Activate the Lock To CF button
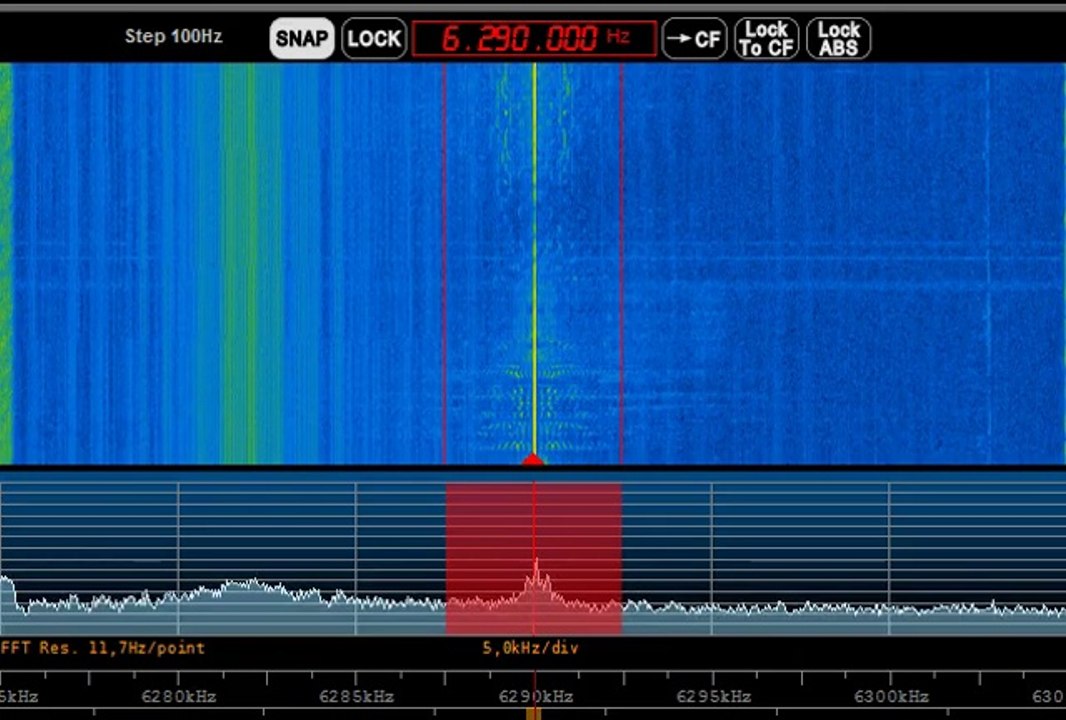 tap(766, 38)
